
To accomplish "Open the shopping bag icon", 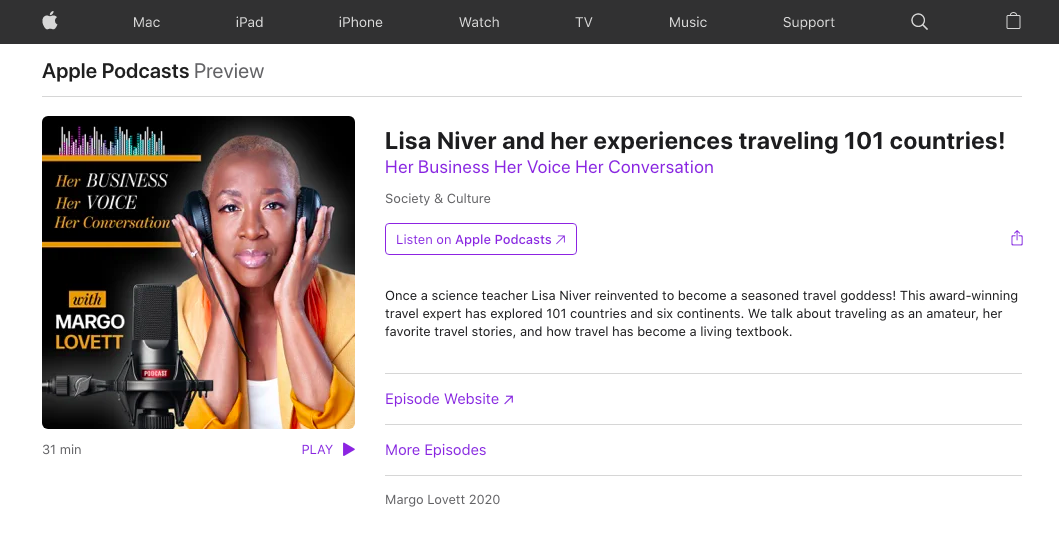I will (1013, 21).
